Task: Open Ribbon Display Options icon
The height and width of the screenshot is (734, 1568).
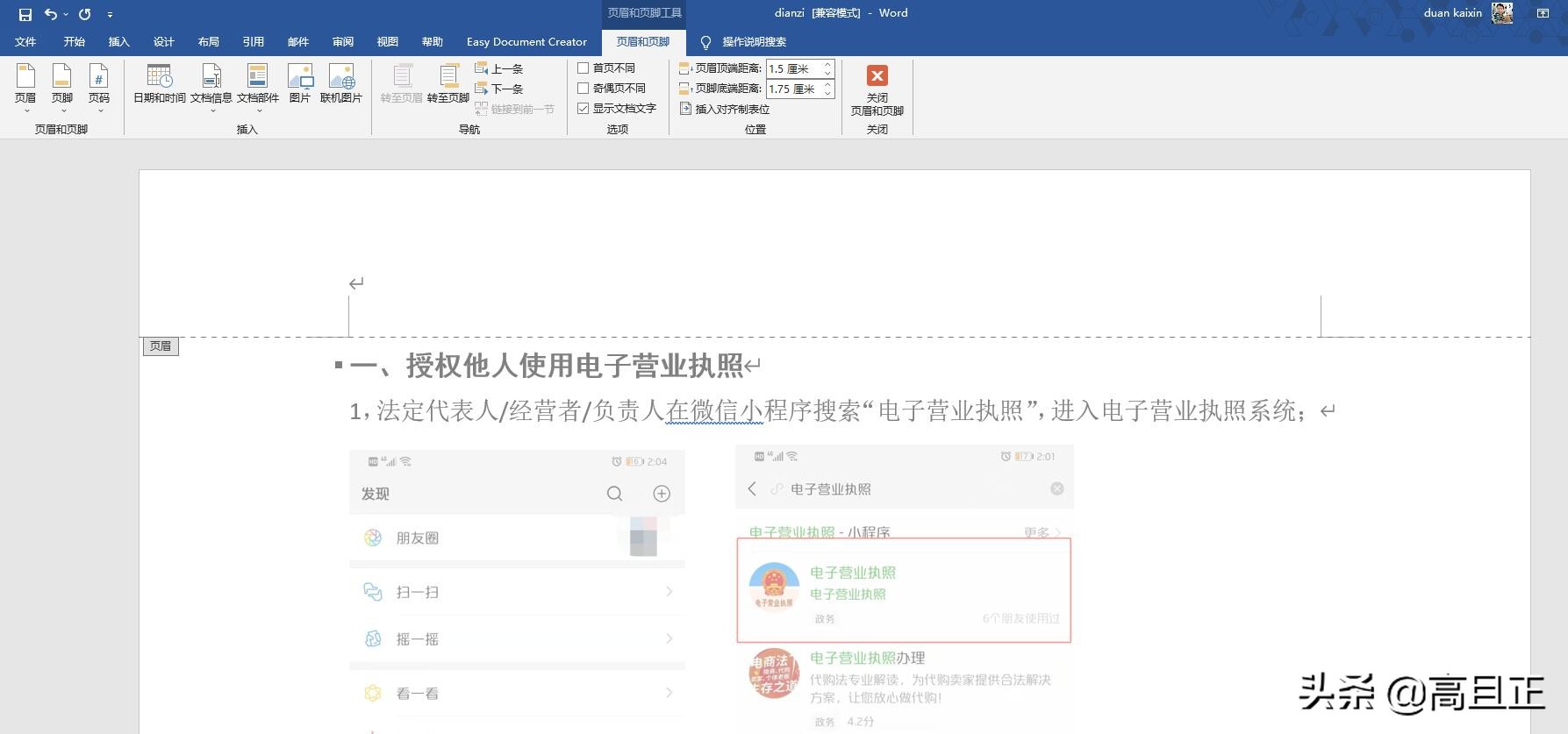Action: (1543, 13)
